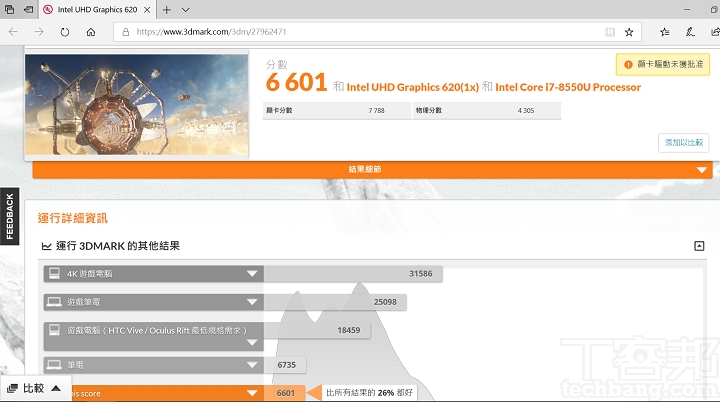Image resolution: width=720 pixels, height=402 pixels.
Task: Open the 比較 compare panel
Action: [35, 389]
